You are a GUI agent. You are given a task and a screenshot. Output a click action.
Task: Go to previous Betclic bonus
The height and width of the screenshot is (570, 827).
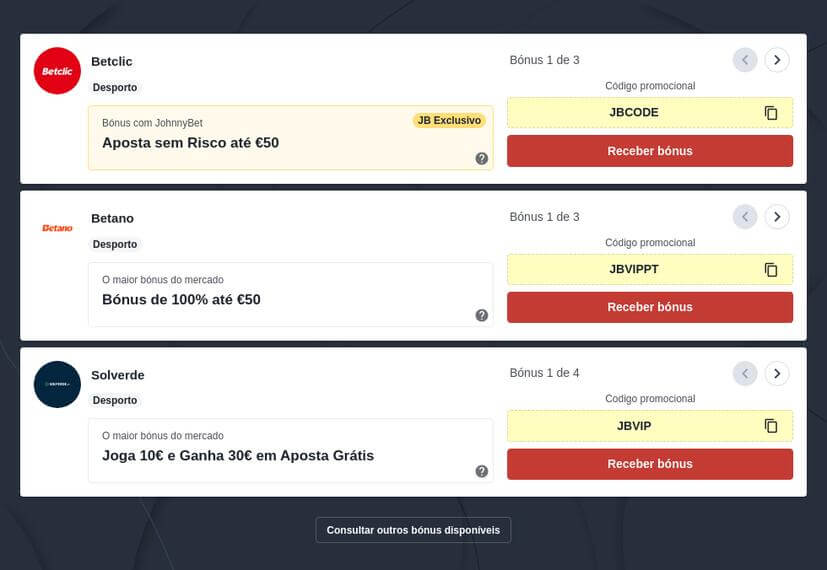point(745,60)
